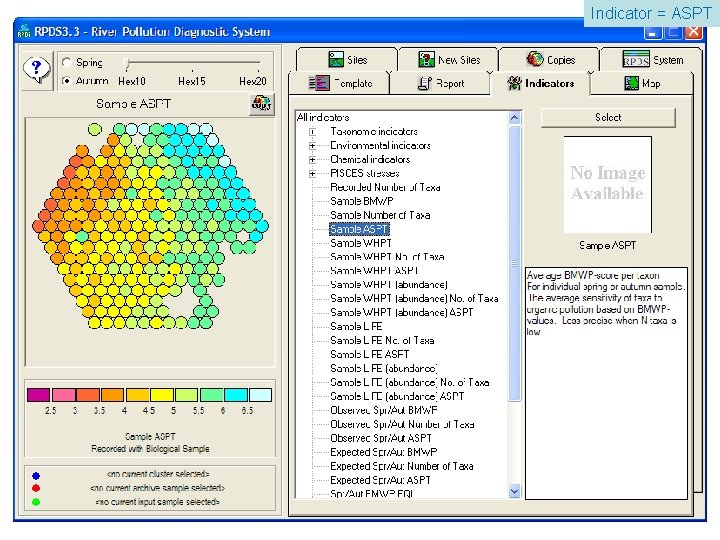Click the RPDS application title bar icon

(24, 31)
